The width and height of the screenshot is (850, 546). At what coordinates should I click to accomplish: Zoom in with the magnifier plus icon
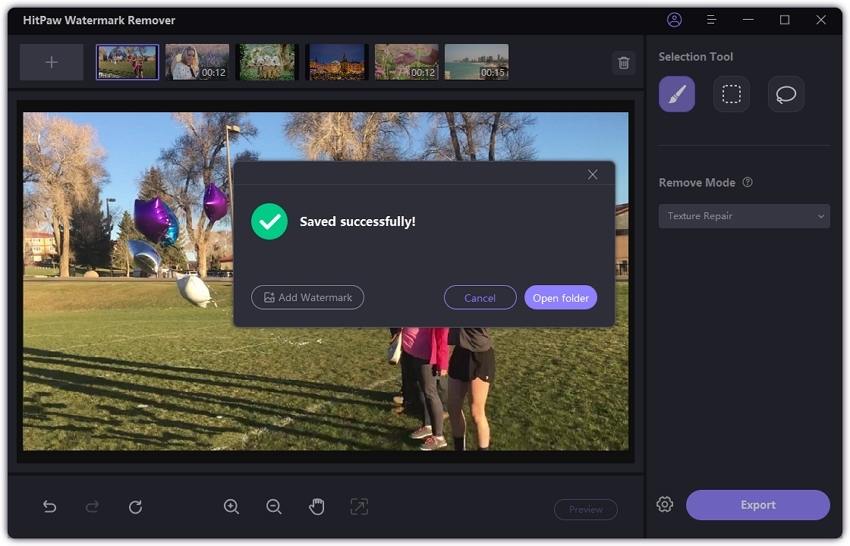[231, 507]
